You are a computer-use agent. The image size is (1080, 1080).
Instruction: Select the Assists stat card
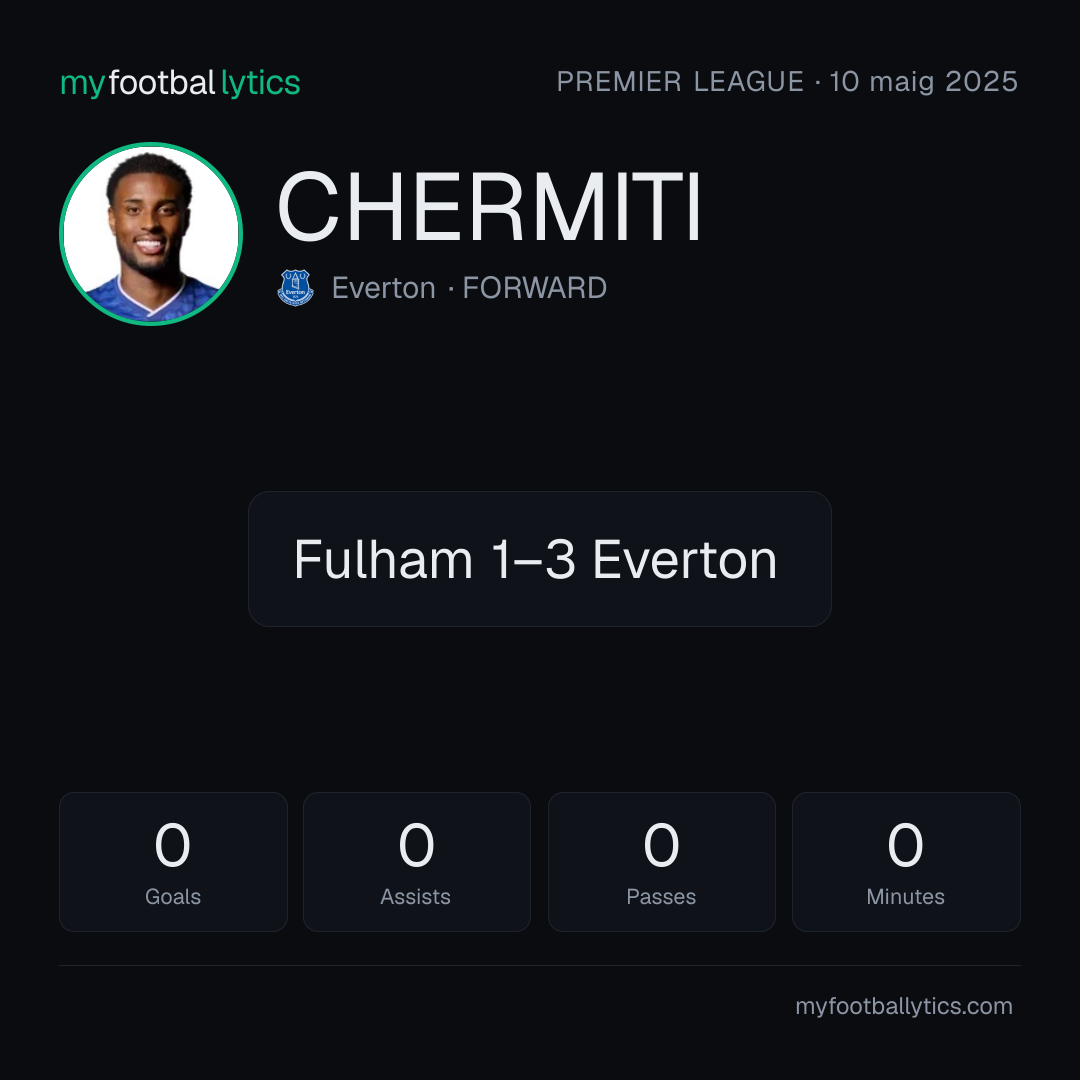(417, 862)
